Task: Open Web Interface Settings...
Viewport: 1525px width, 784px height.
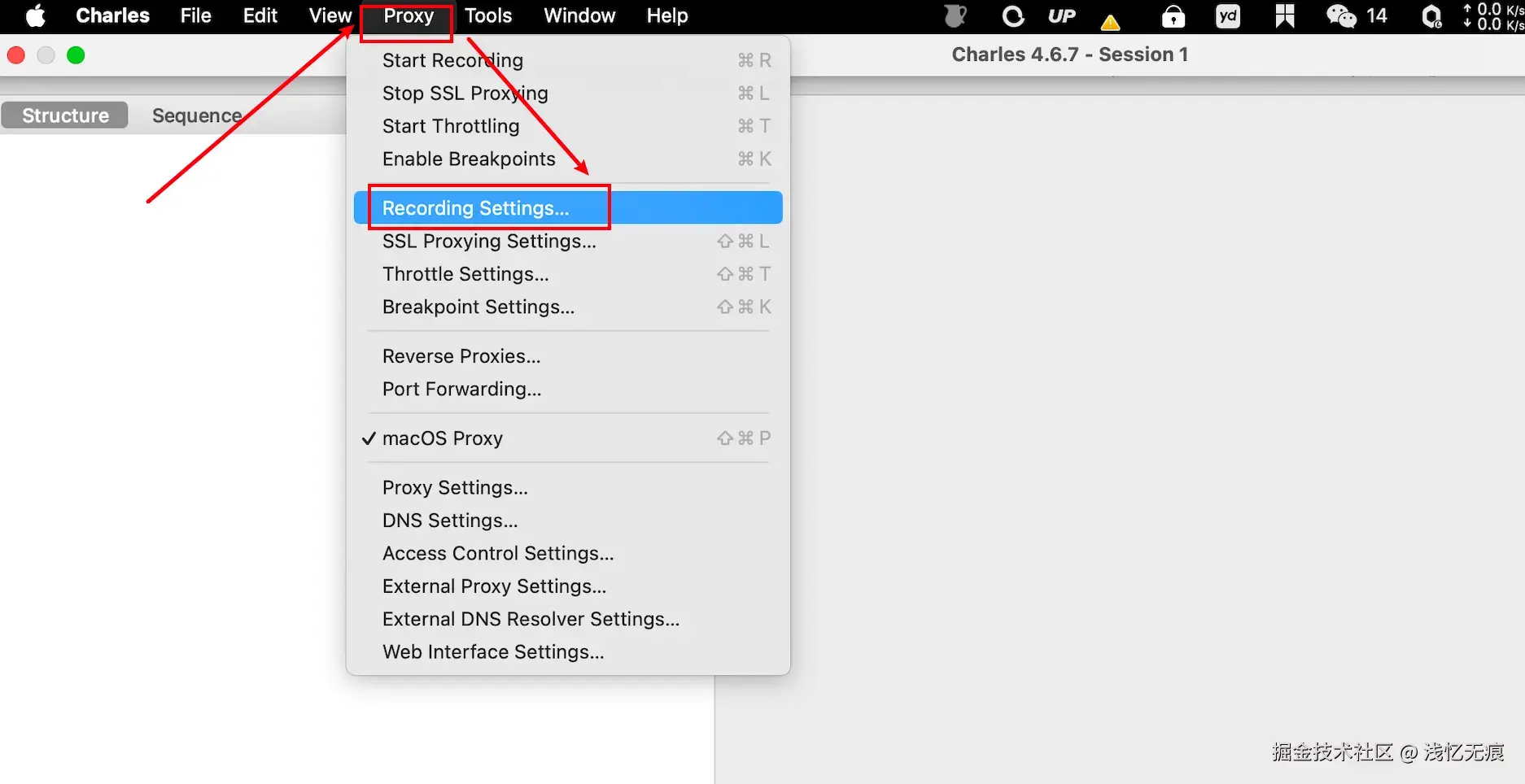Action: click(568, 652)
